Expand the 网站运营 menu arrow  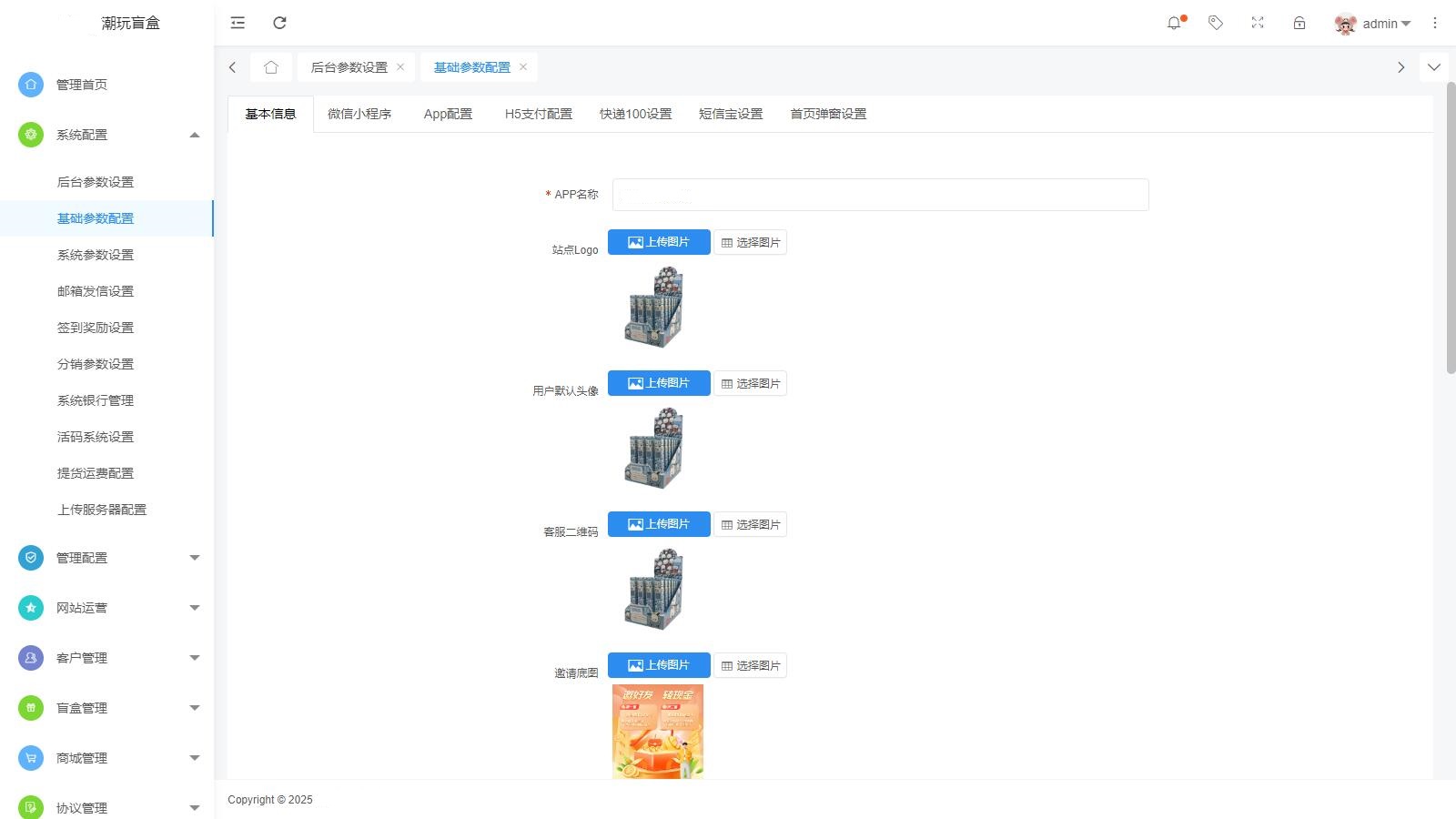[194, 608]
